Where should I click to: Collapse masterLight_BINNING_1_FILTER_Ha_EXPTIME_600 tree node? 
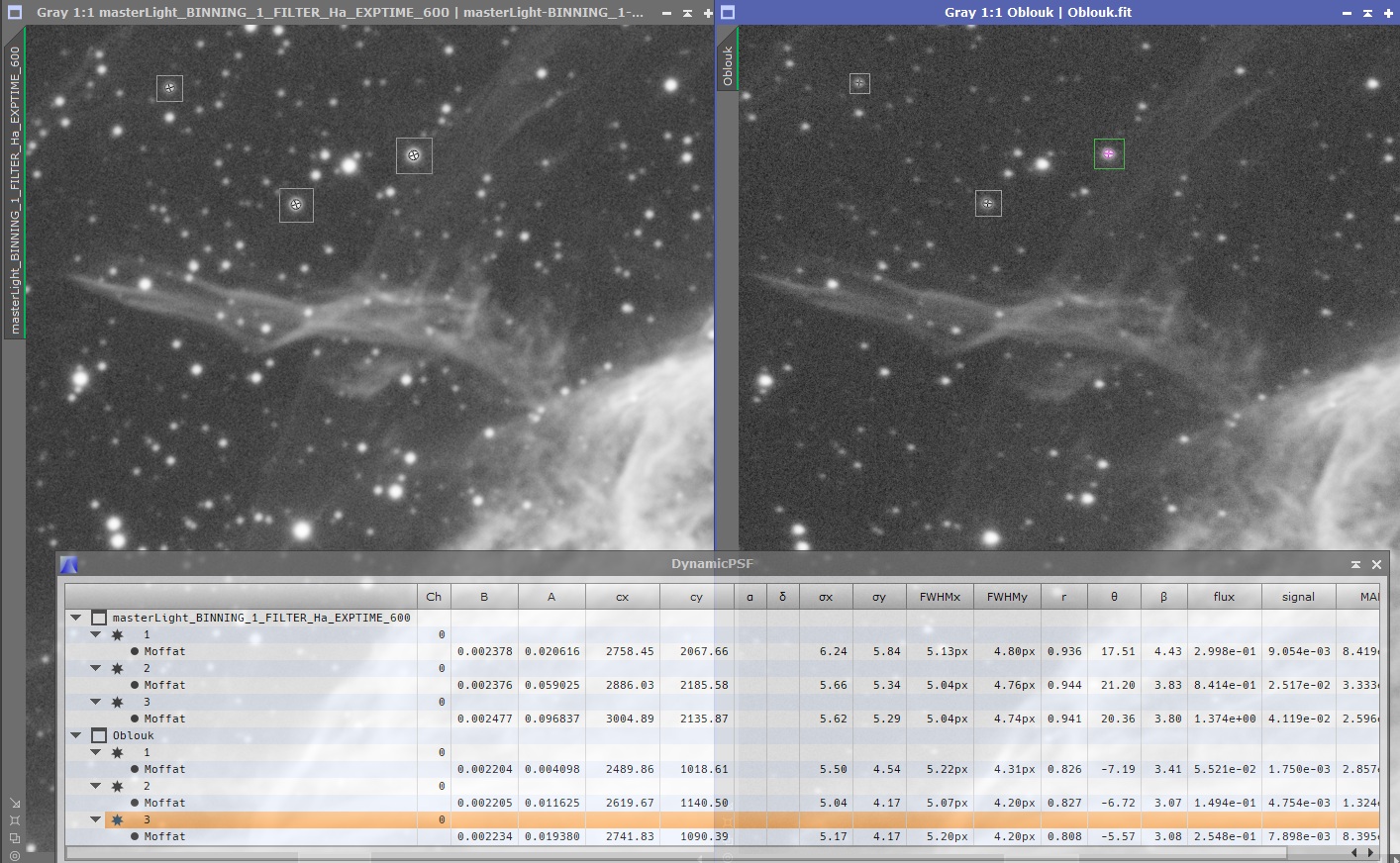point(76,618)
